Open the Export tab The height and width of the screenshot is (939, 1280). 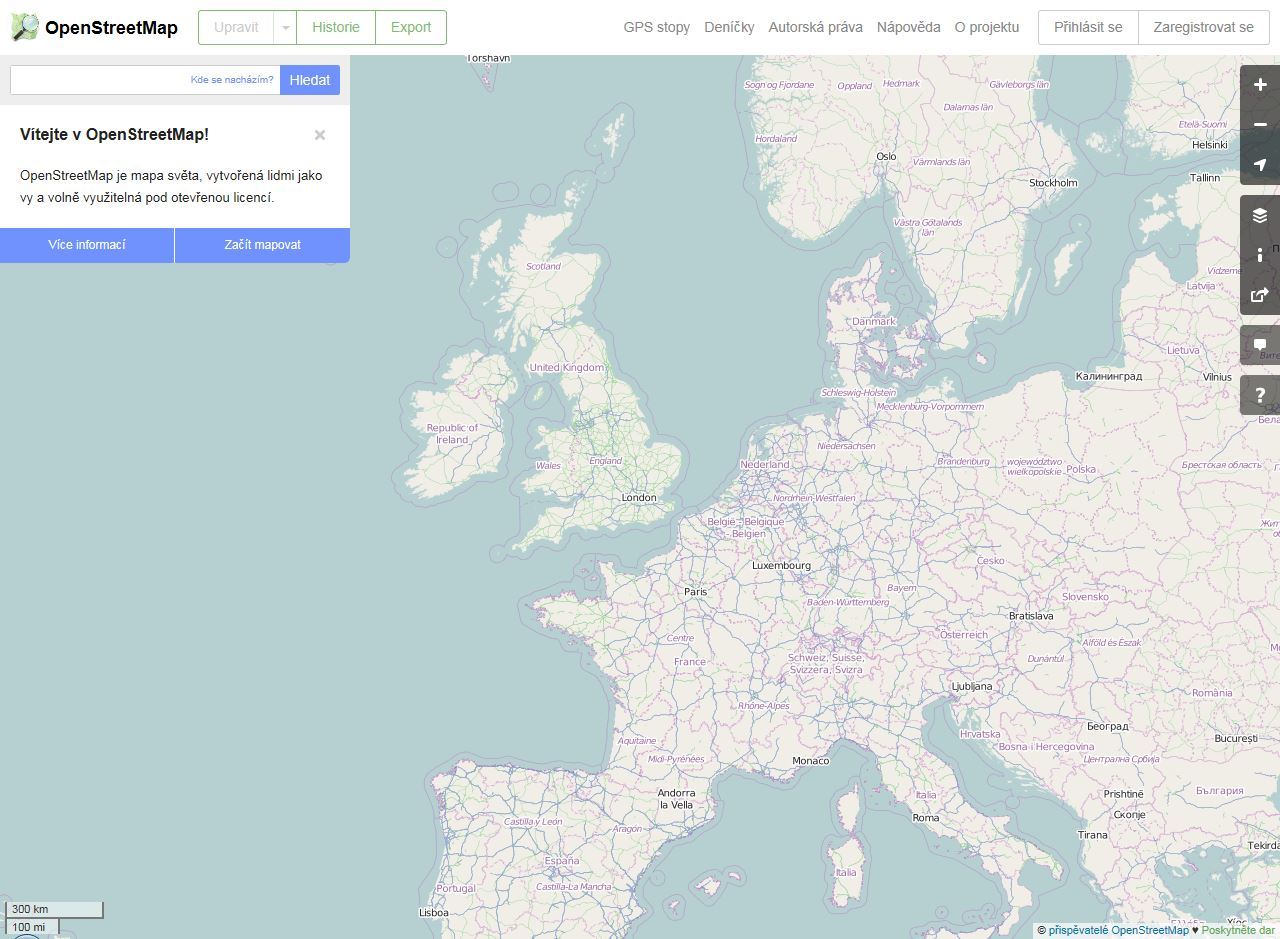pyautogui.click(x=411, y=27)
